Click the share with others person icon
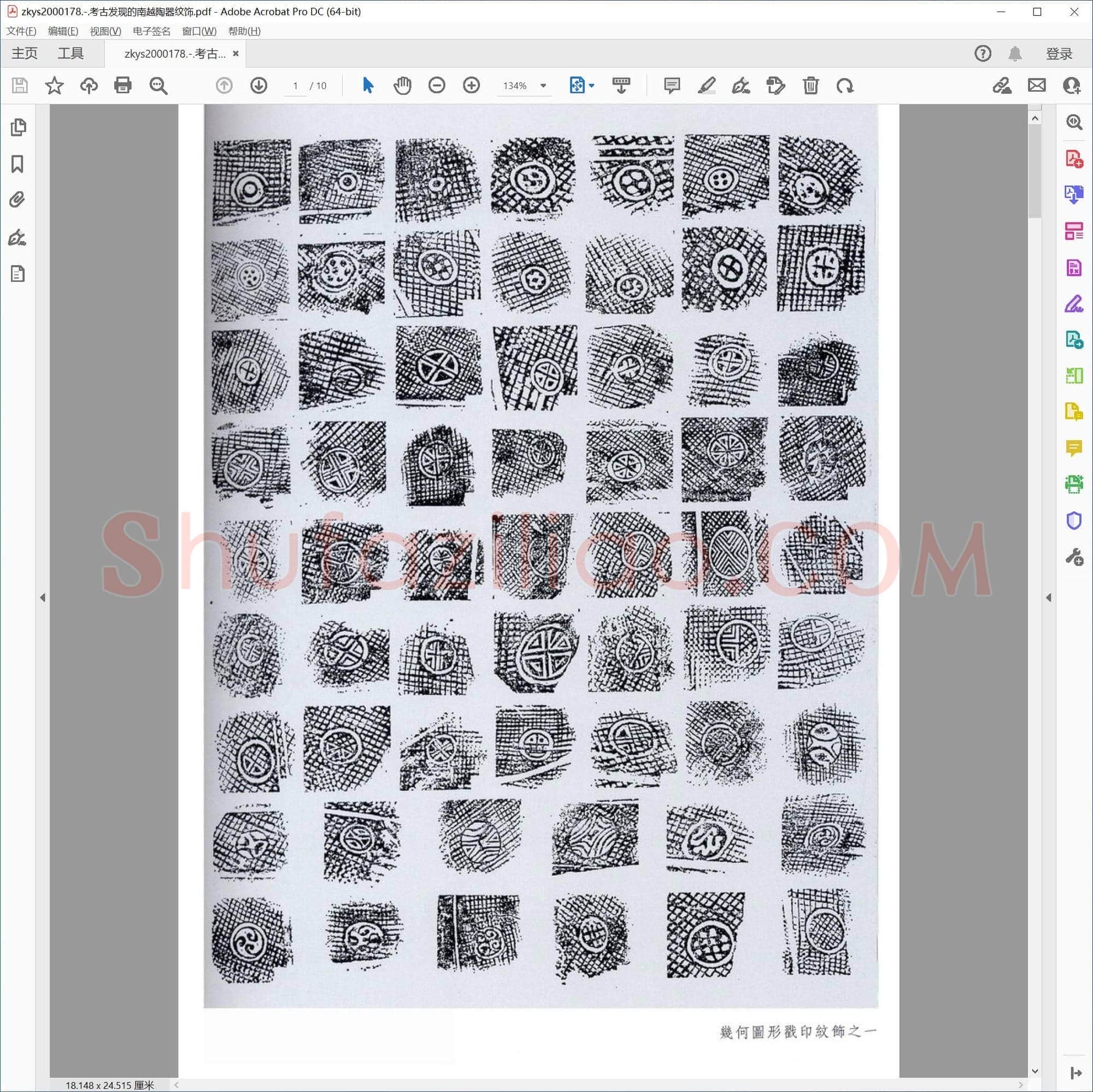 click(1072, 85)
